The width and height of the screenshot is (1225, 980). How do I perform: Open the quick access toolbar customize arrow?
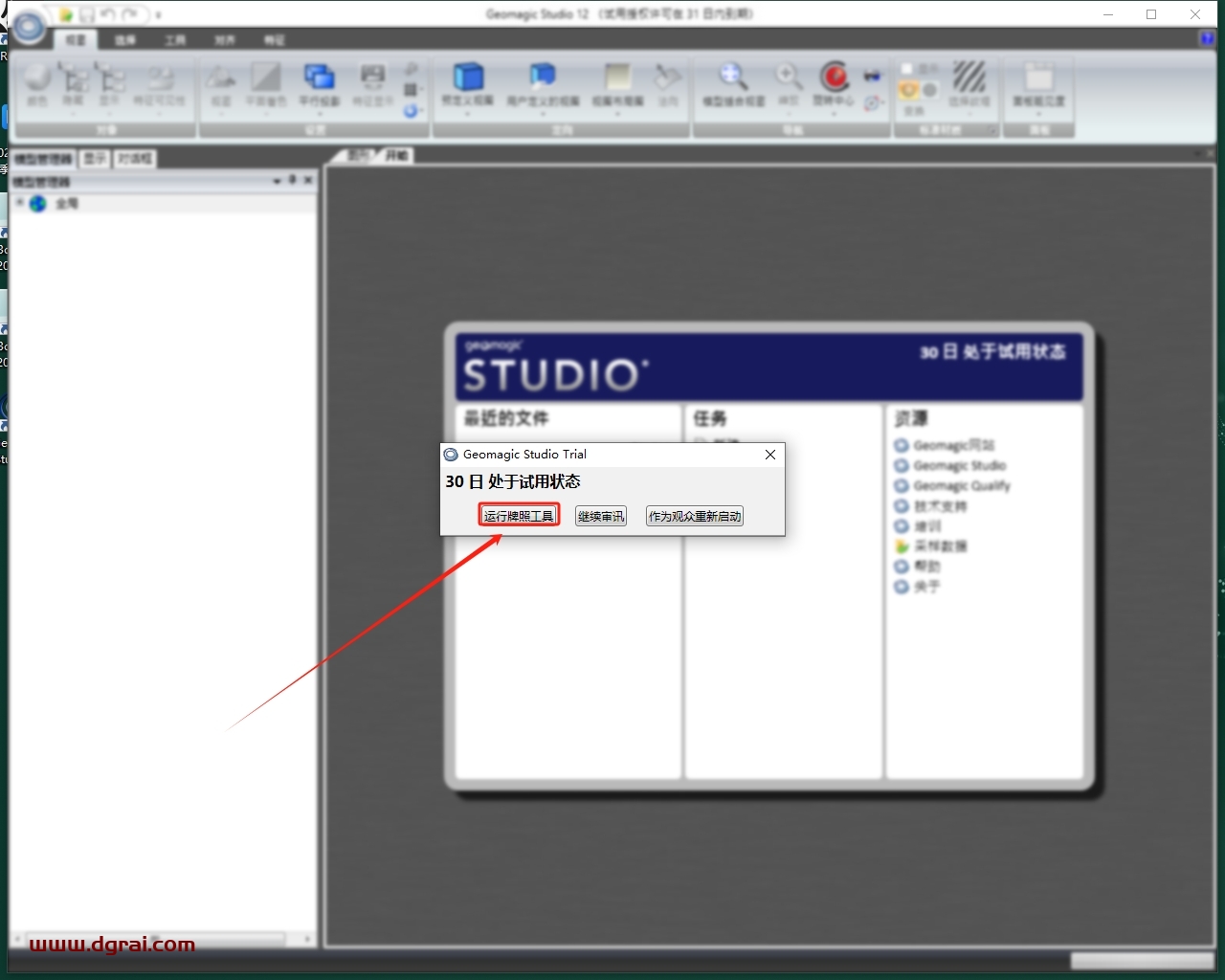tap(158, 15)
